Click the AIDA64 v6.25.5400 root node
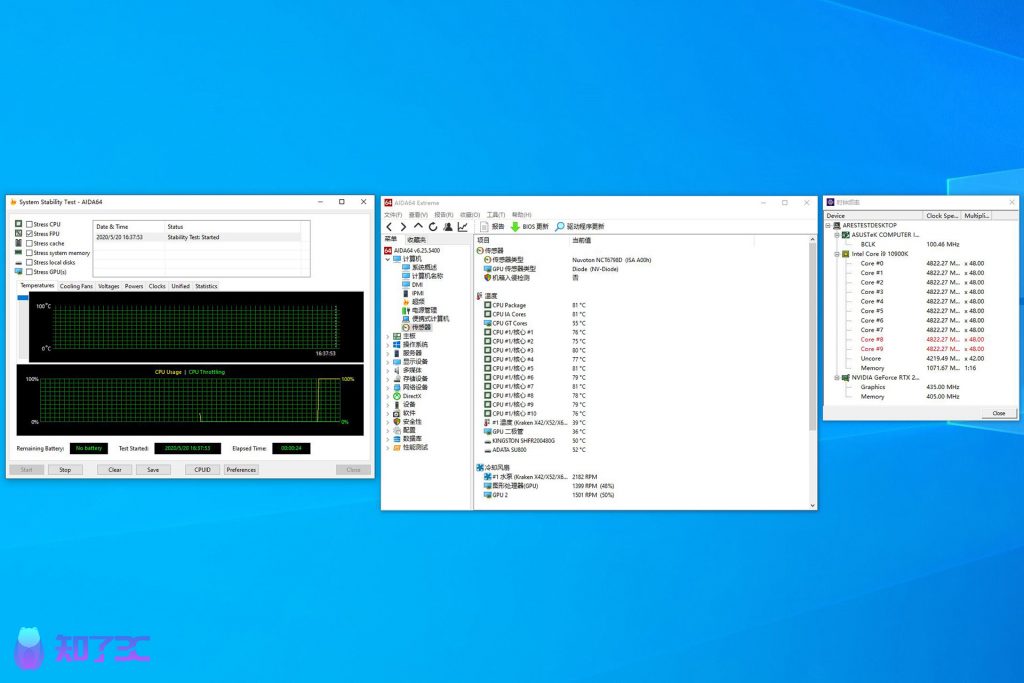 point(412,250)
